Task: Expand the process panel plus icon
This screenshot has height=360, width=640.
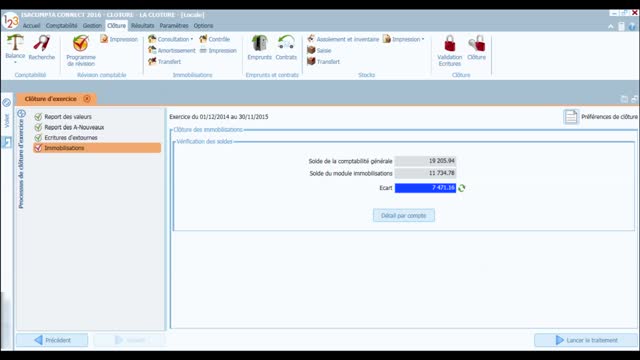Action: tap(22, 113)
